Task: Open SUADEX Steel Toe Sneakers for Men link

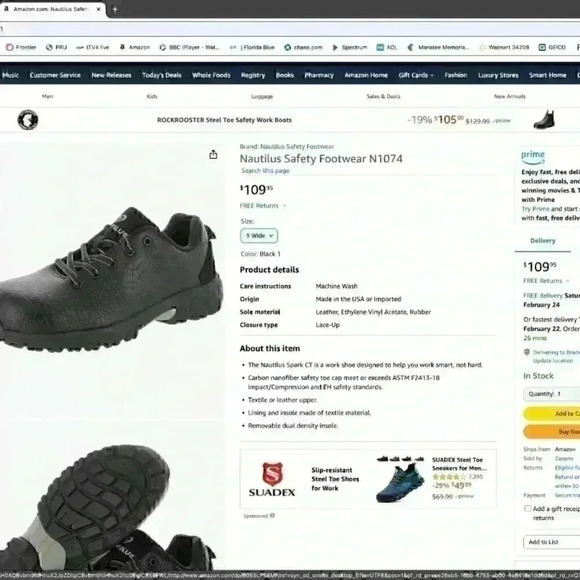Action: coord(459,464)
